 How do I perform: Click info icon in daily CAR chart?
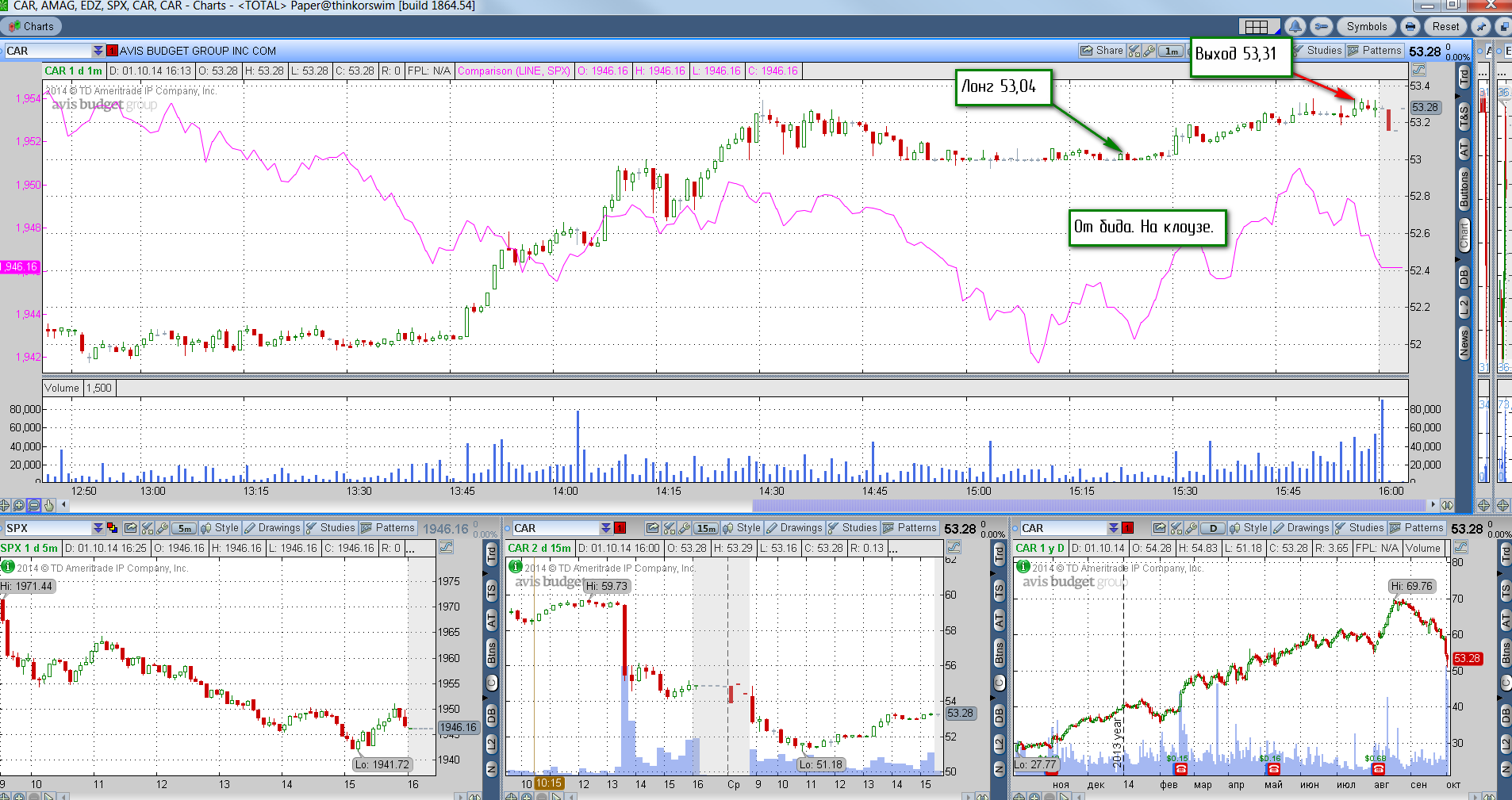click(1023, 567)
